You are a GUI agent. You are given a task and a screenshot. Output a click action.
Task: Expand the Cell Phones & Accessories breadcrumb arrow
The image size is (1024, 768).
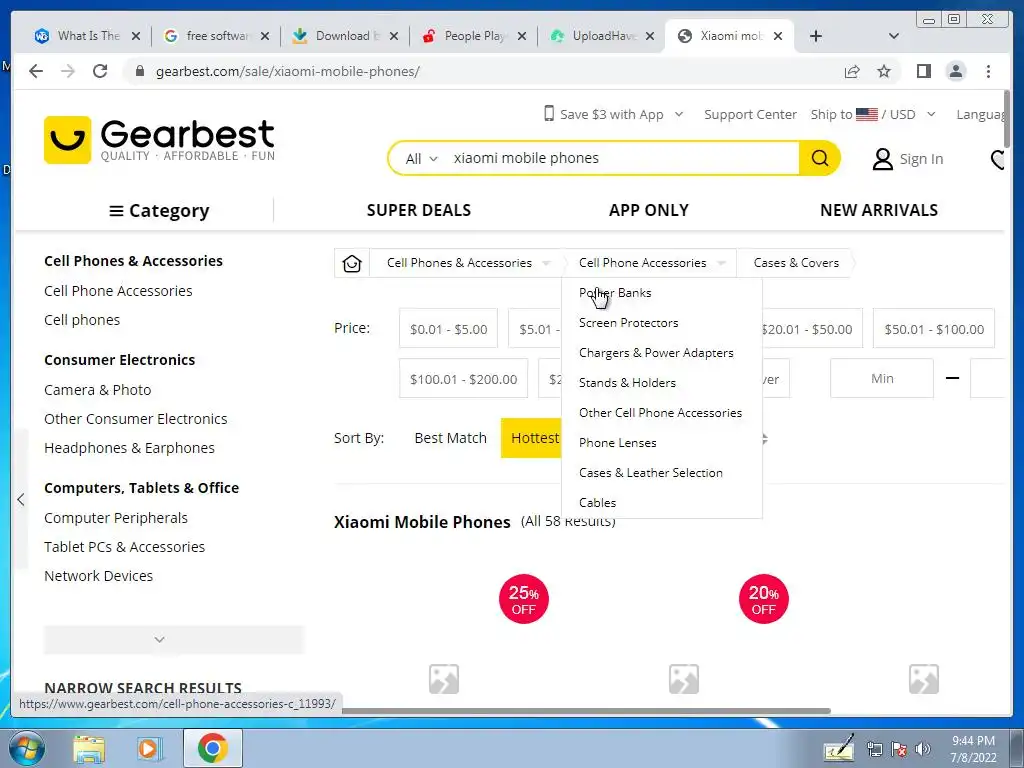point(547,263)
